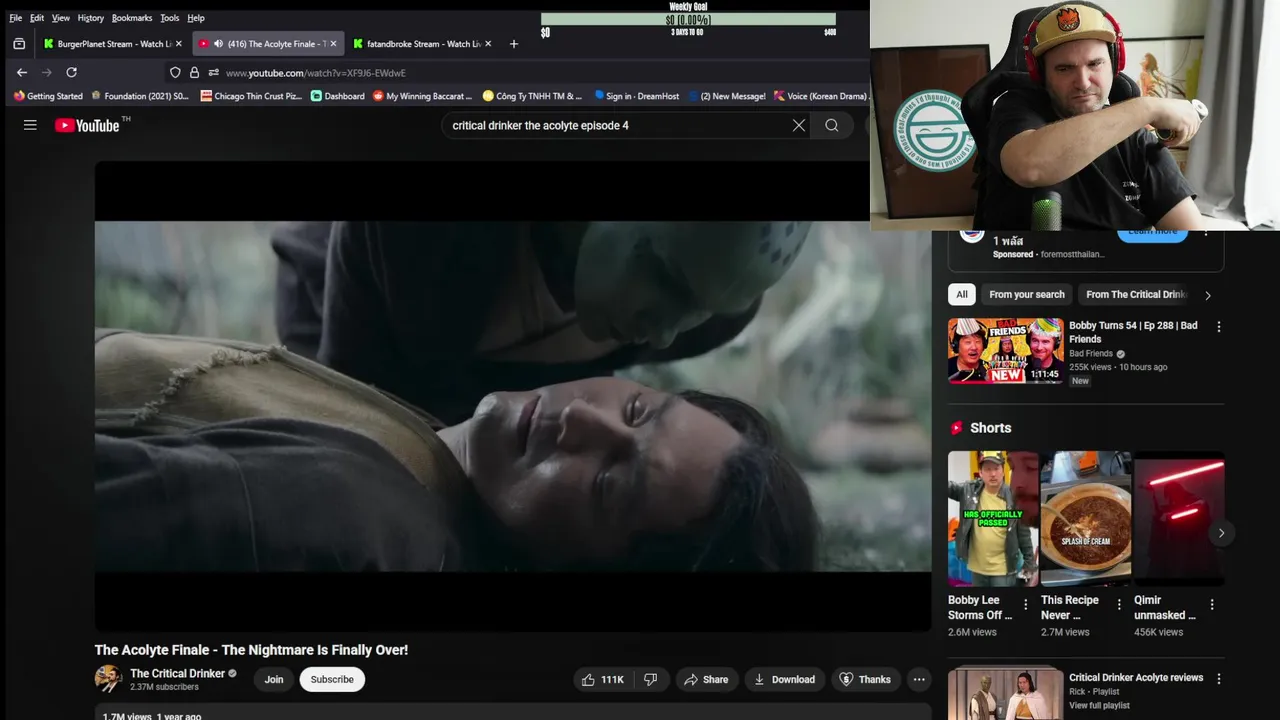The width and height of the screenshot is (1280, 720).
Task: Select the From The Critical Drinker chip
Action: [x=1136, y=294]
